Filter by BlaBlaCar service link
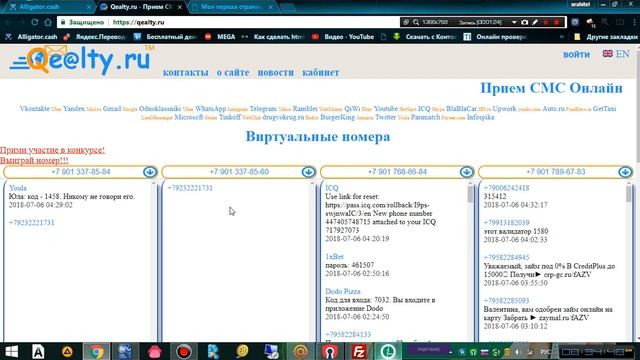Viewport: 640px width, 360px height. click(461, 109)
